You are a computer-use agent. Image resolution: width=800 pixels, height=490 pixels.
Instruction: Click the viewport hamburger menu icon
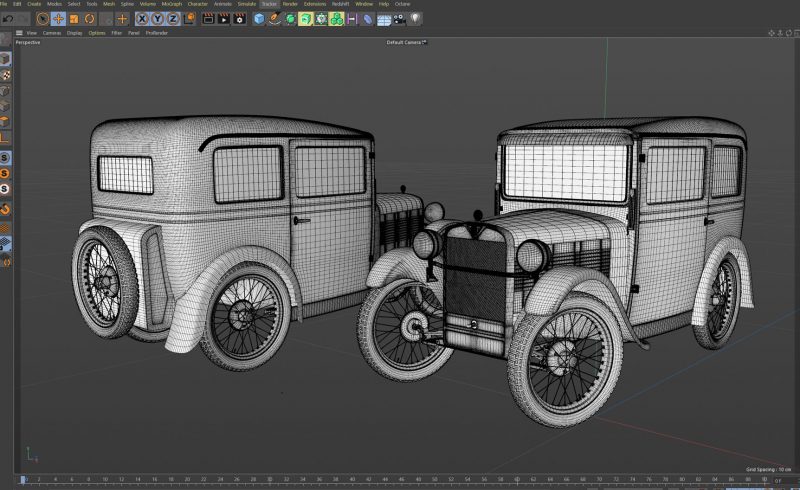click(19, 33)
